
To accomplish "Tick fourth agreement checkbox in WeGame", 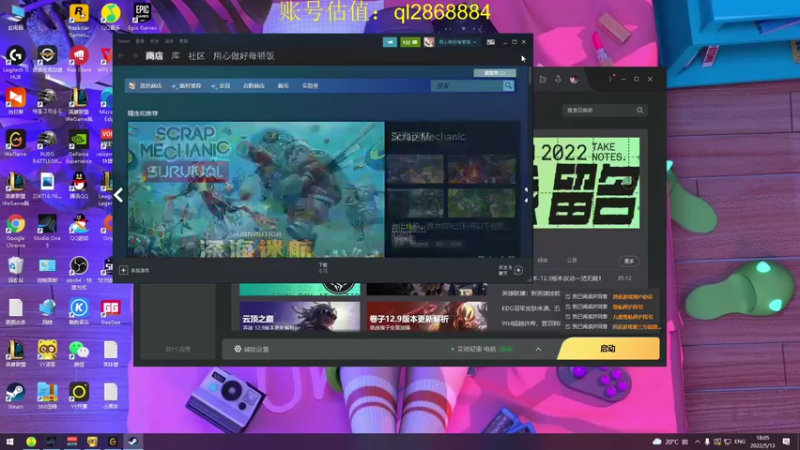I will [x=567, y=327].
